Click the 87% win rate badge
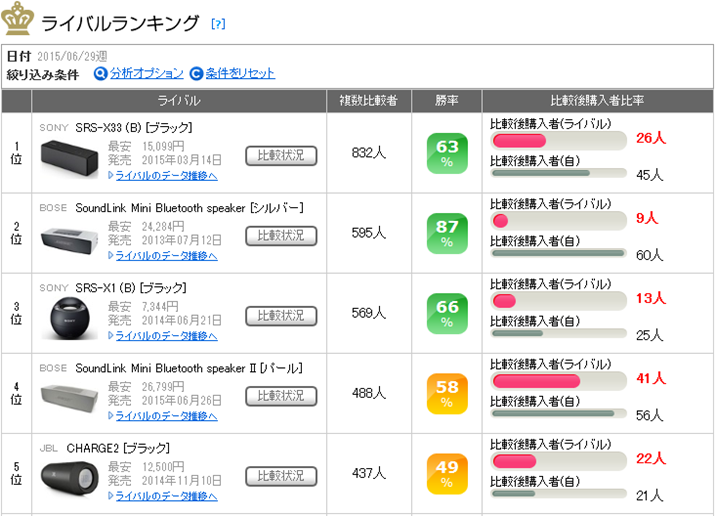 coord(446,233)
